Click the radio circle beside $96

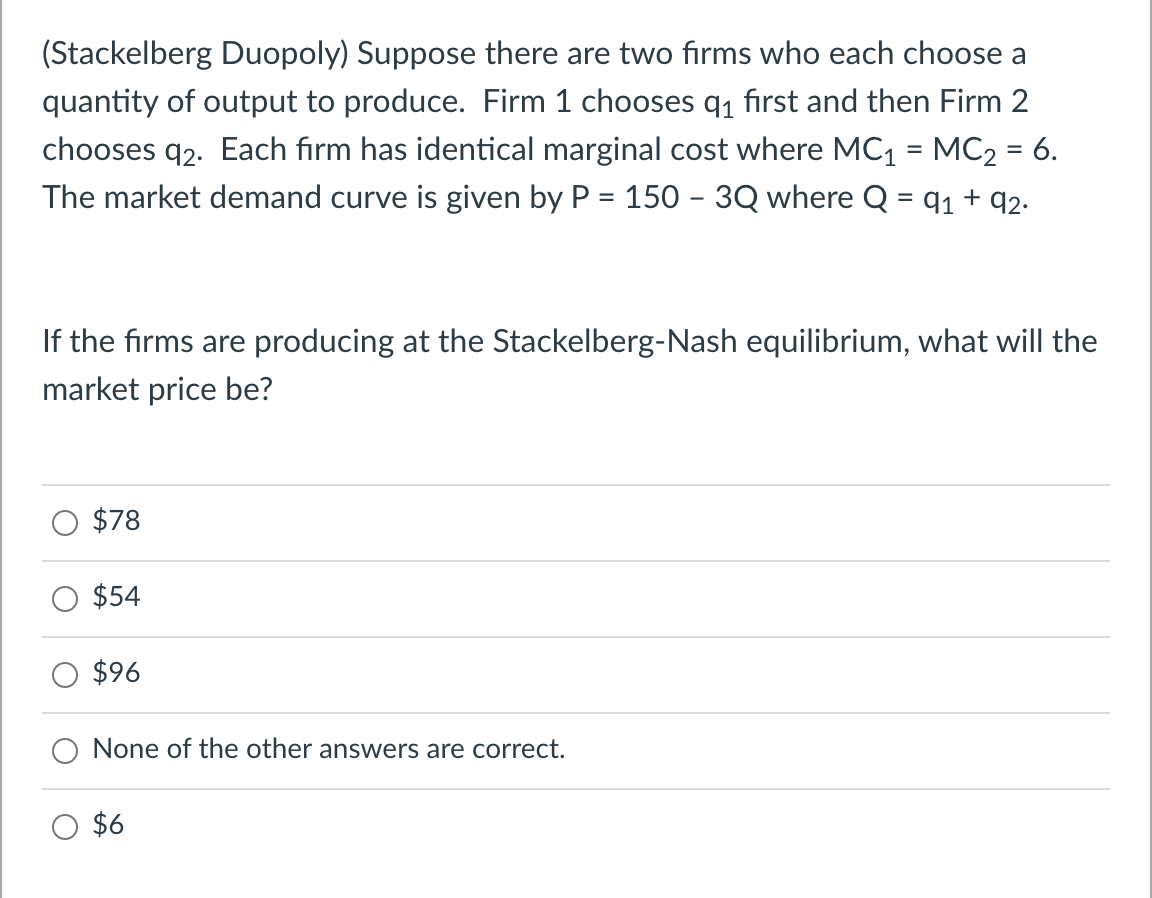[64, 674]
